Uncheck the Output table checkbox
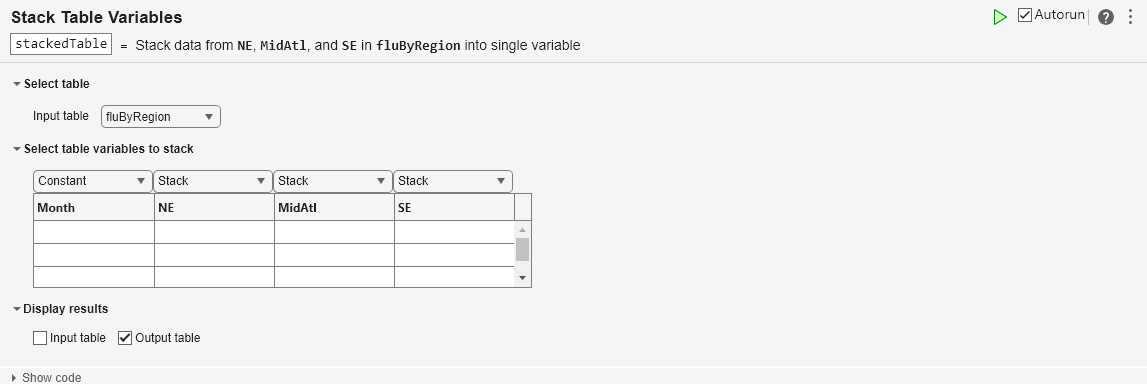The image size is (1147, 384). click(125, 338)
